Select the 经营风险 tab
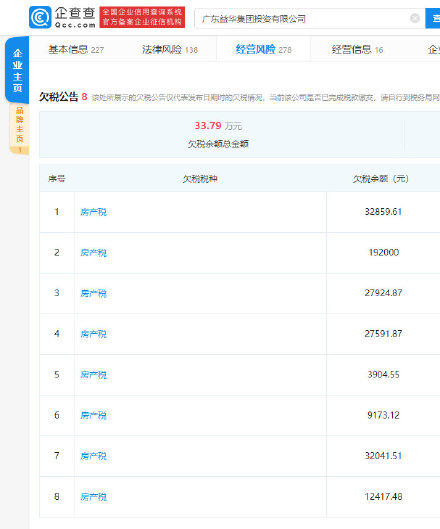The image size is (440, 529). coord(263,50)
